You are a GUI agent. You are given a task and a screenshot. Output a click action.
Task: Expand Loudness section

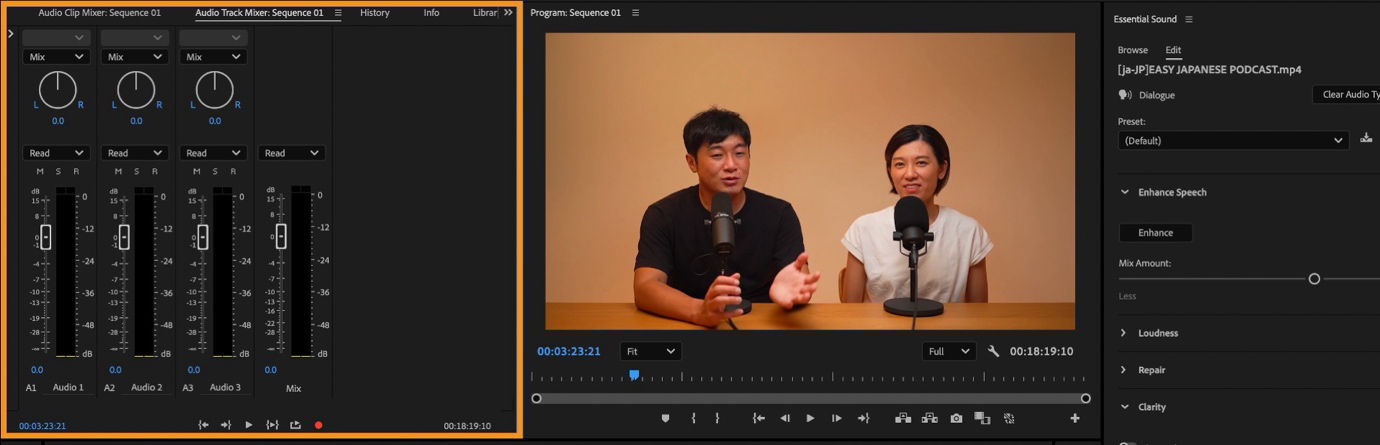tap(1124, 333)
